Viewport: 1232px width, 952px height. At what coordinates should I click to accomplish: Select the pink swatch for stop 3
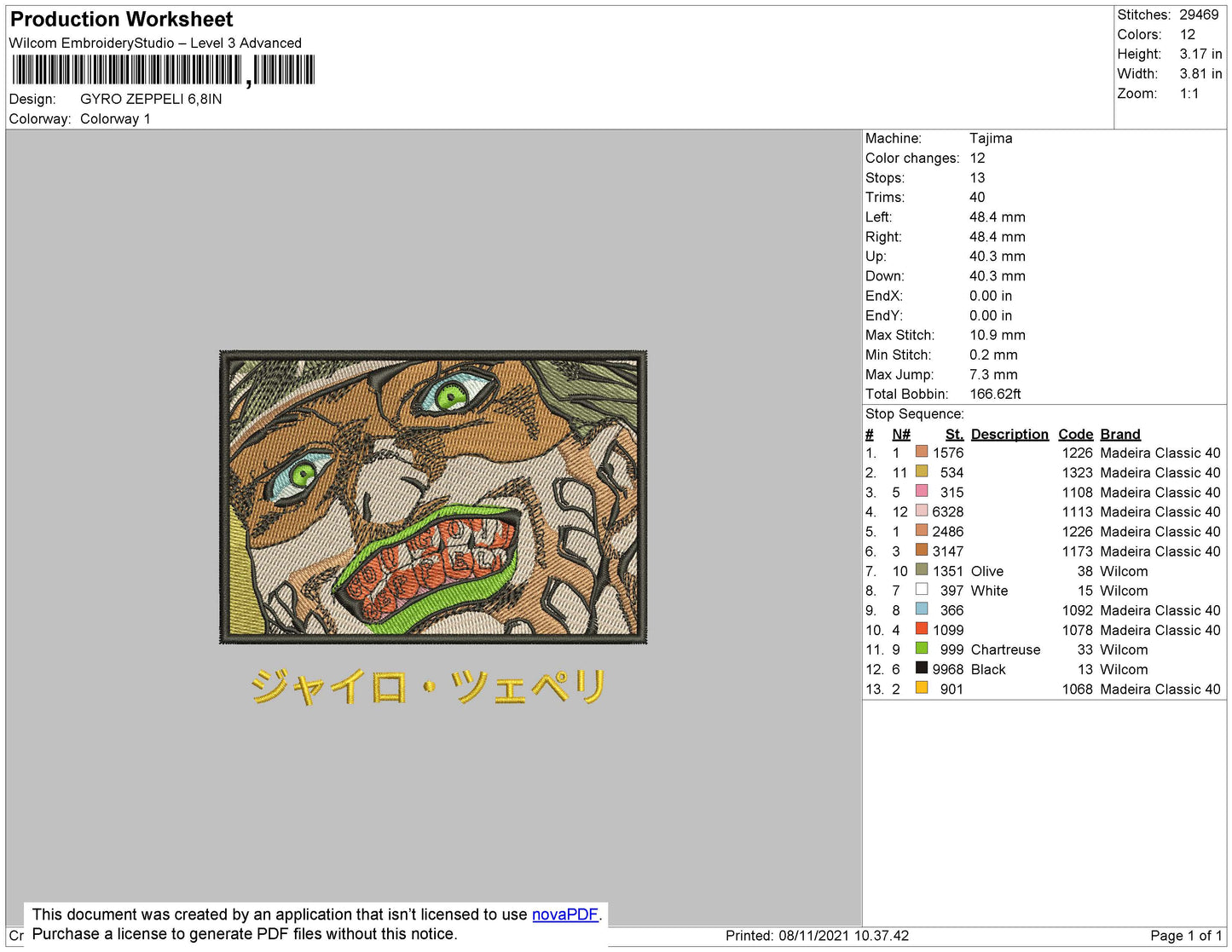pyautogui.click(x=922, y=491)
